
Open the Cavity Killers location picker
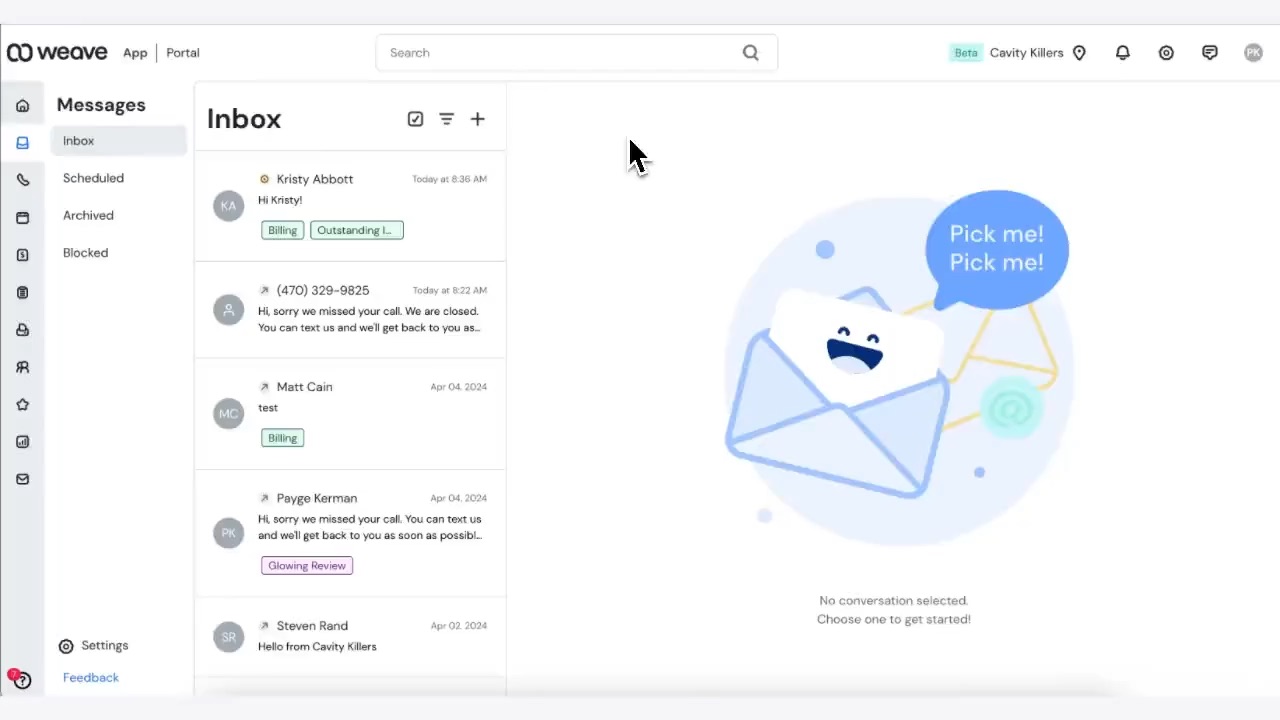pos(1037,53)
